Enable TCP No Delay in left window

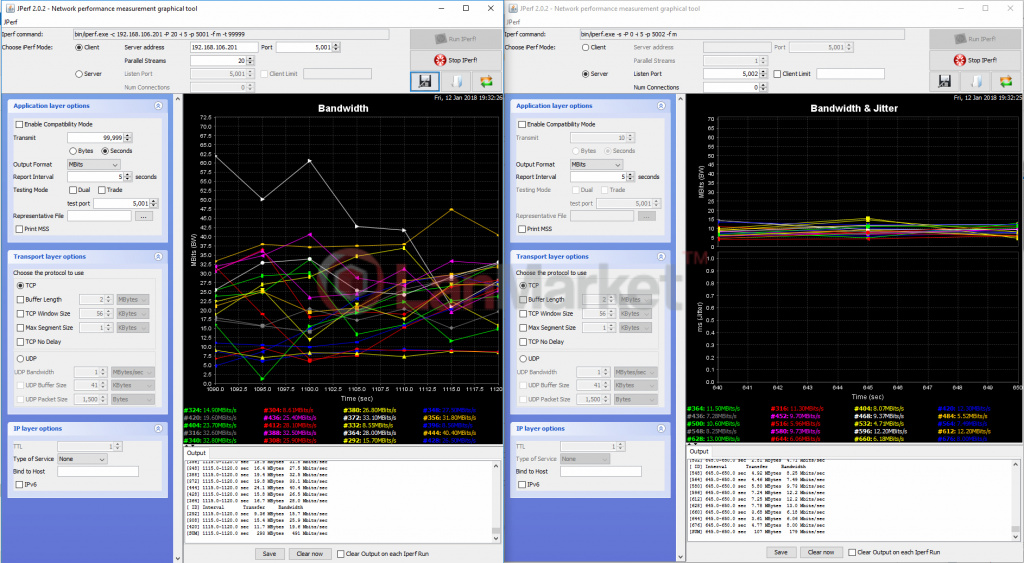19,341
